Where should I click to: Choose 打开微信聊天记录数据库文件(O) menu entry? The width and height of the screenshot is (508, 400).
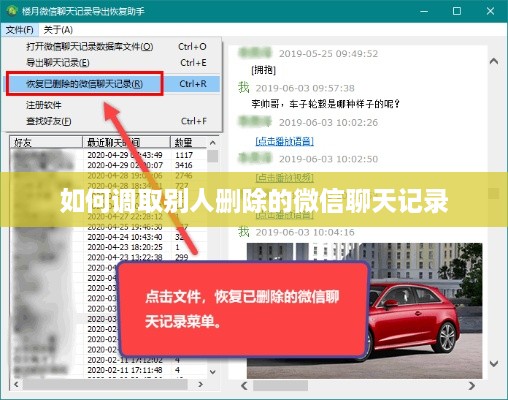pos(113,47)
